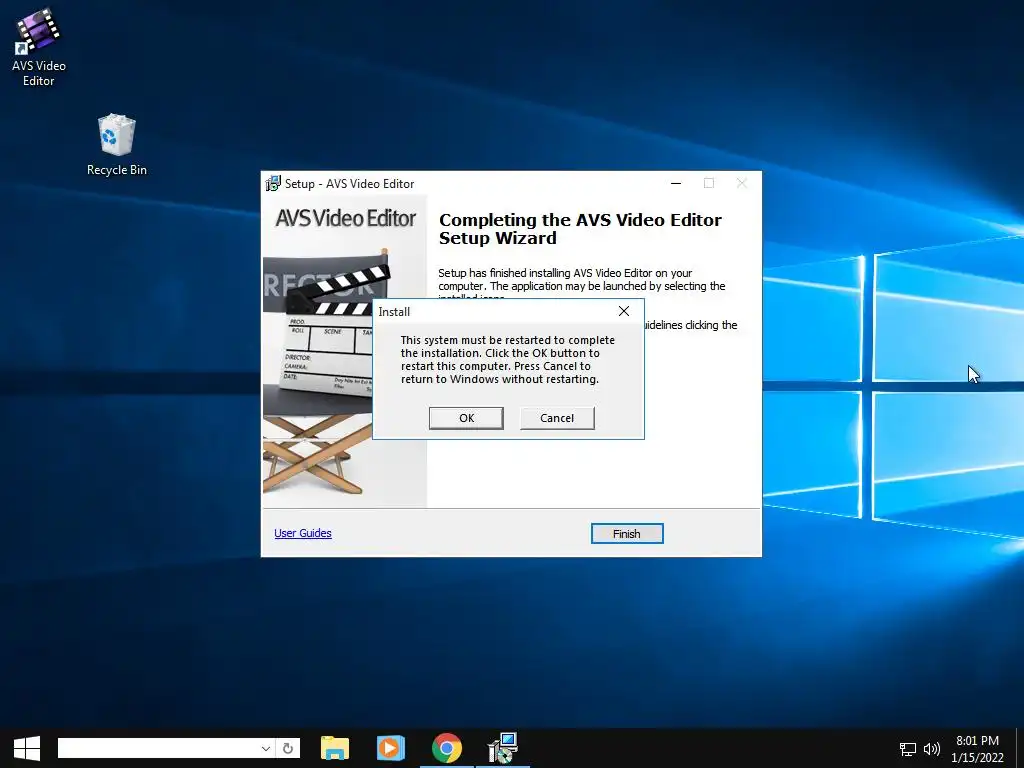Image resolution: width=1024 pixels, height=768 pixels.
Task: Open the clock showing 8:01 PM
Action: 977,749
